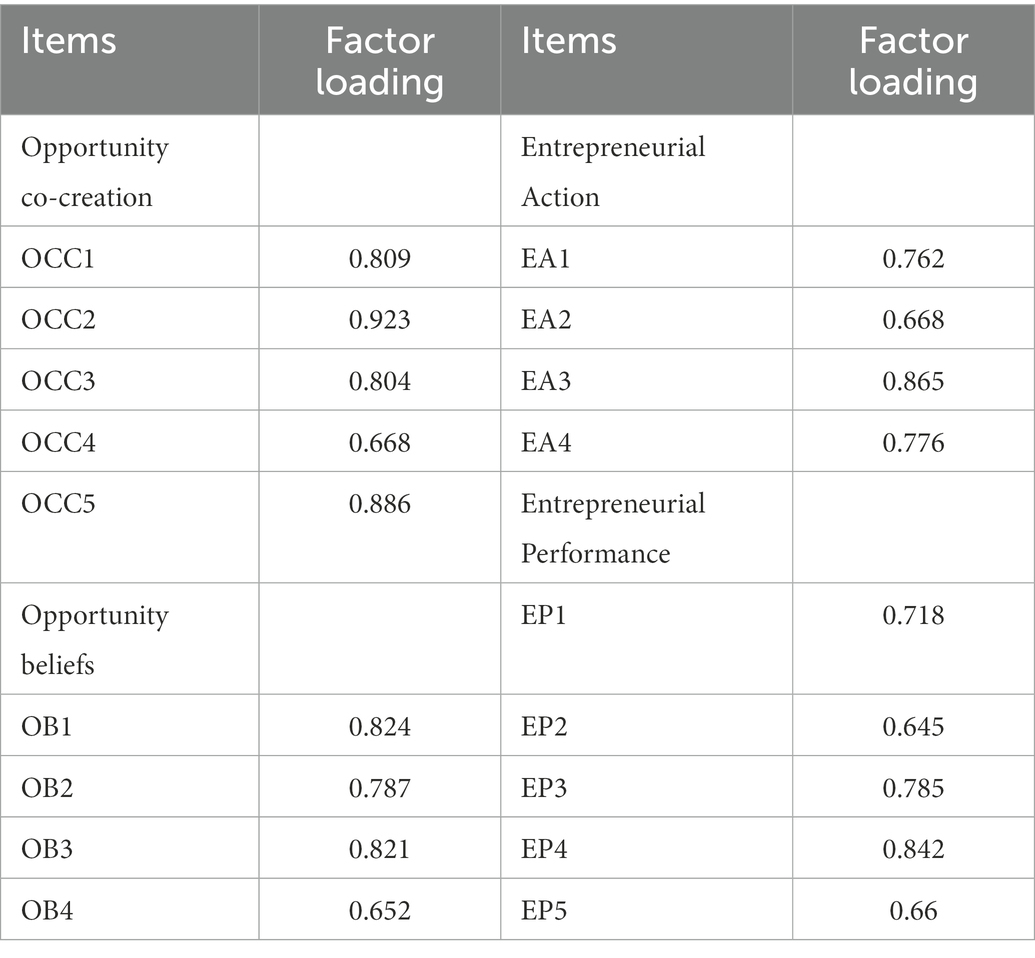1035x958 pixels.
Task: Click the 0.787 value for OB2
Action: 380,788
